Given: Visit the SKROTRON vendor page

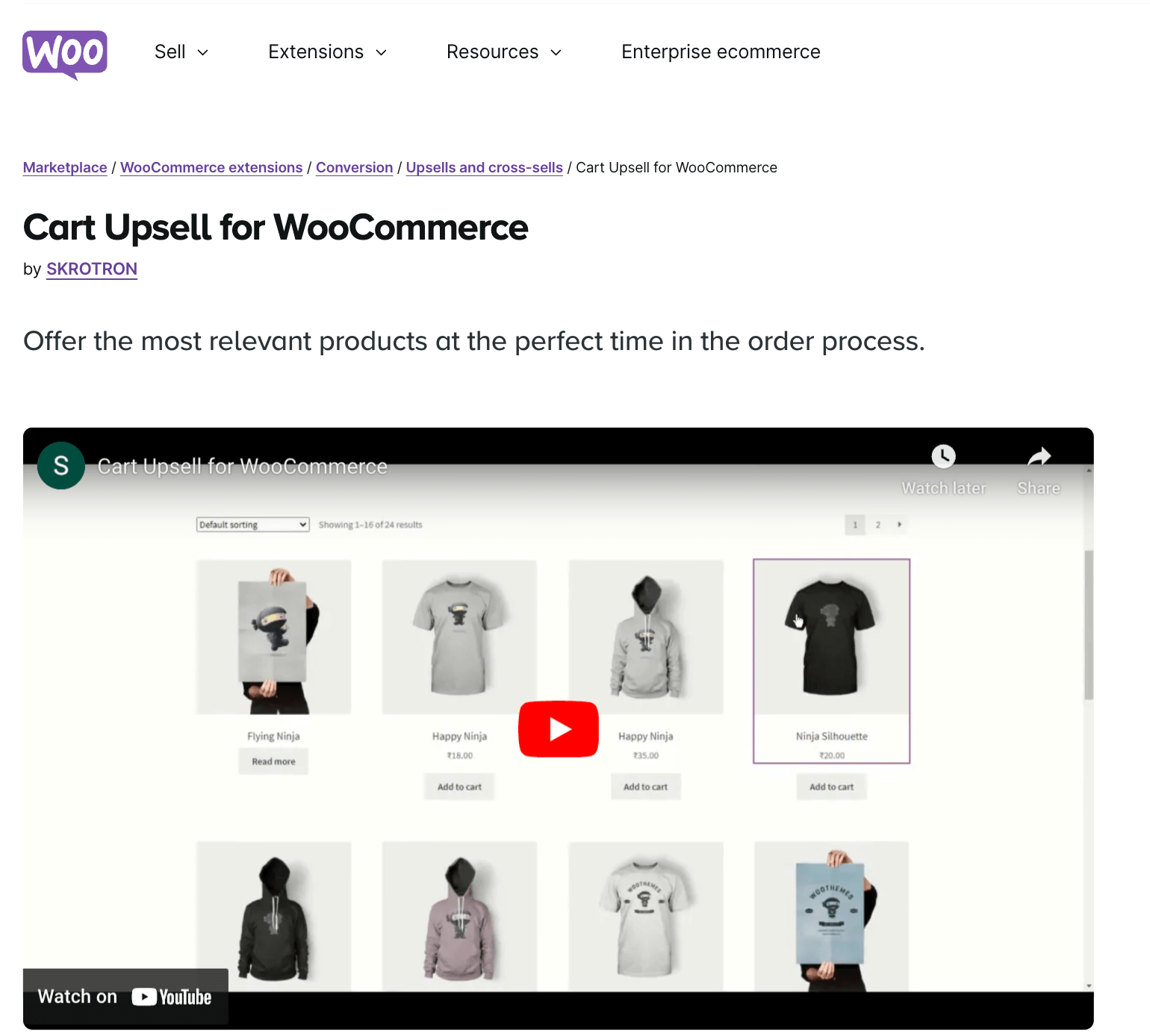Looking at the screenshot, I should coord(92,269).
